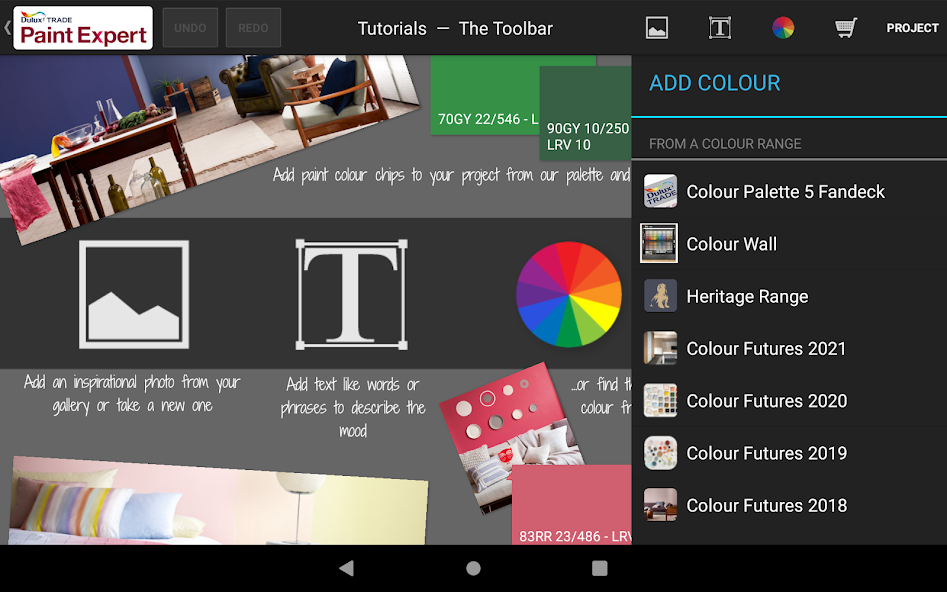Viewport: 947px width, 592px height.
Task: Tap the add photo icon in the toolbar
Action: coord(657,28)
